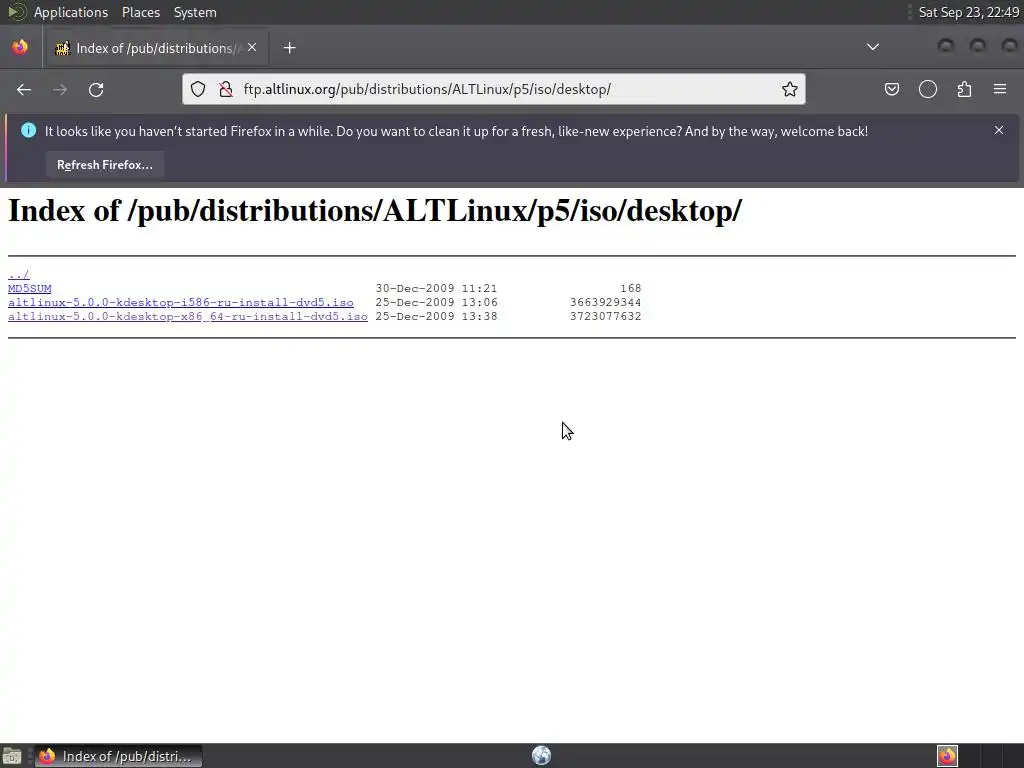Click the MD5SUM file size 168
Image resolution: width=1024 pixels, height=768 pixels.
(631, 288)
